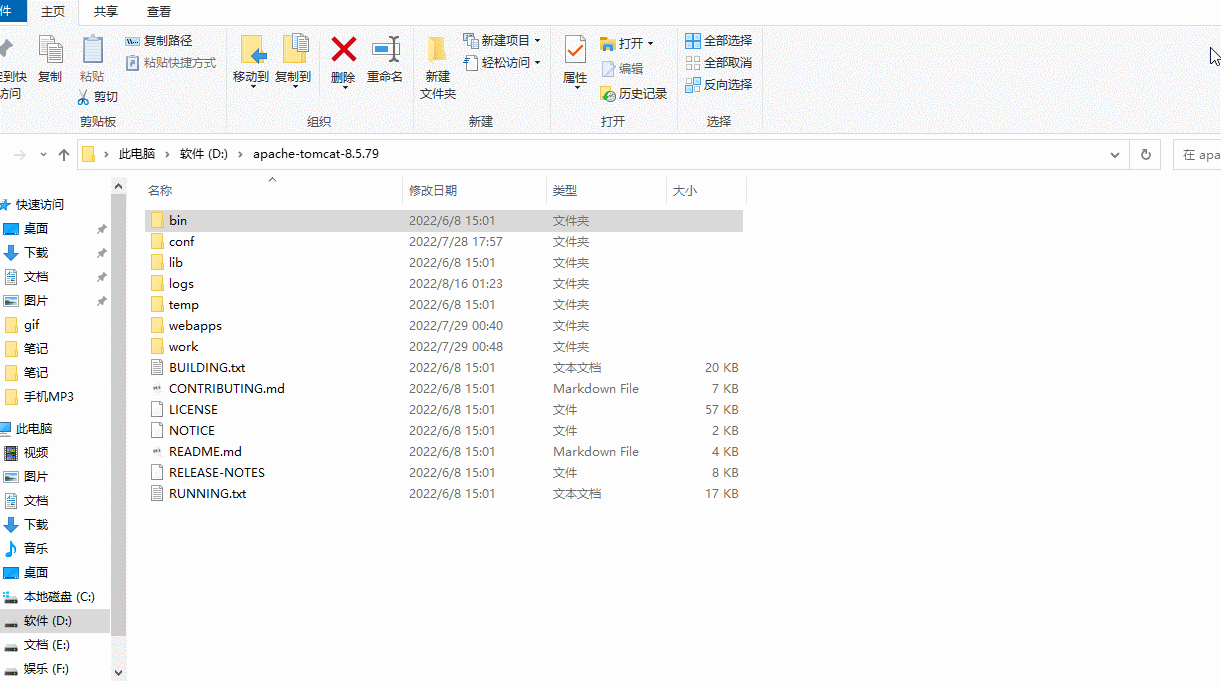Screen dimensions: 1221x687
Task: Click 此电脑 in the address bar
Action: tap(137, 155)
